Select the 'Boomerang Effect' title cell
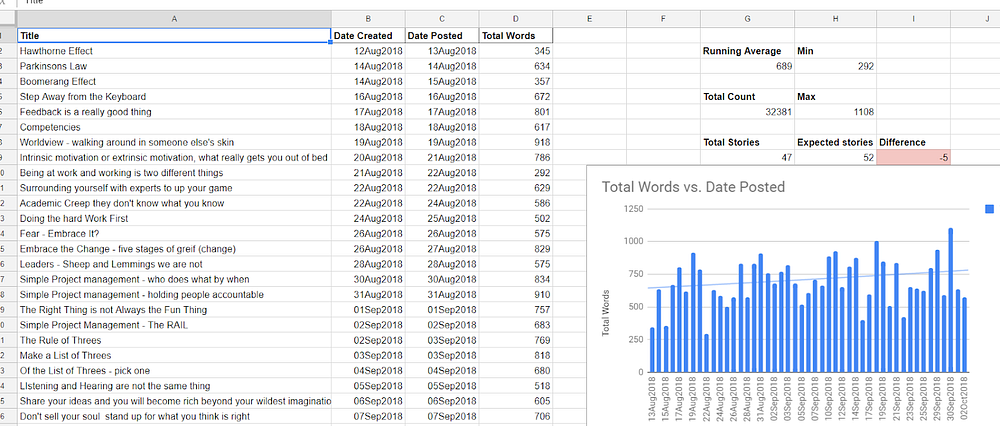The image size is (1000, 426). pos(174,82)
